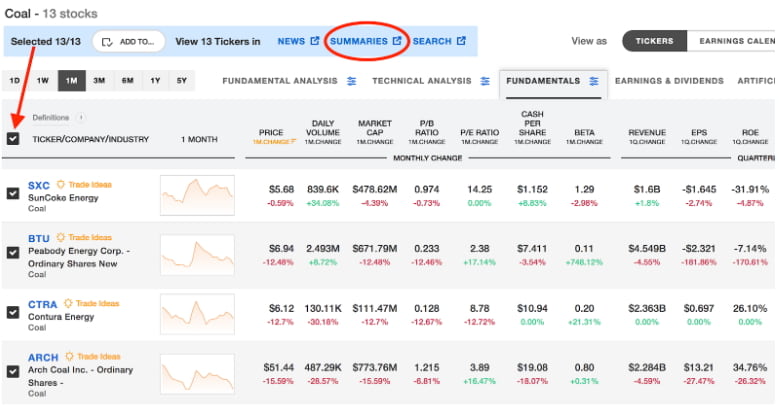Open the SXC ticker link
Screen dimensions: 779x407
(39, 185)
